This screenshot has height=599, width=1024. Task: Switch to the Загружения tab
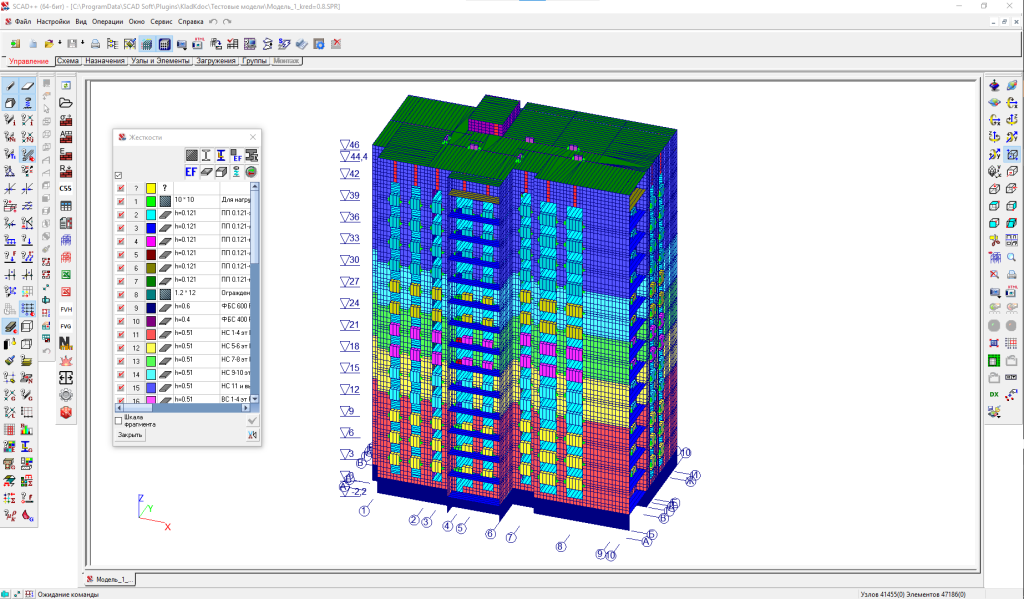coord(216,61)
